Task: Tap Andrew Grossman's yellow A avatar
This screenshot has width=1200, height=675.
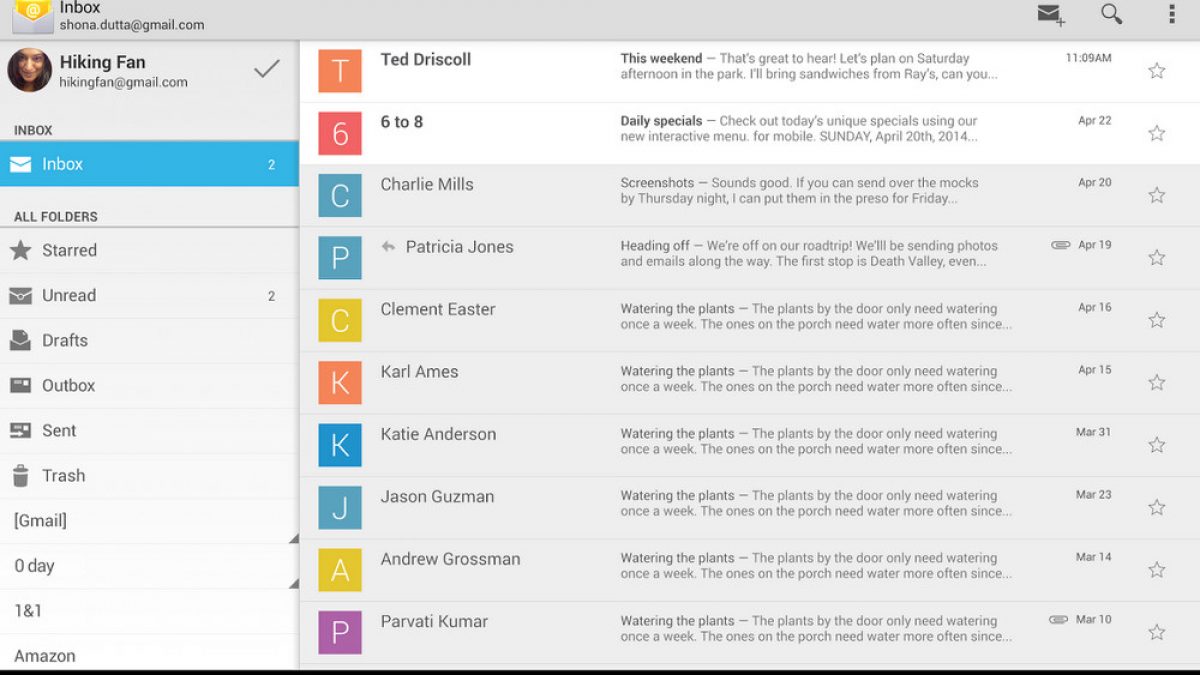Action: tap(340, 570)
